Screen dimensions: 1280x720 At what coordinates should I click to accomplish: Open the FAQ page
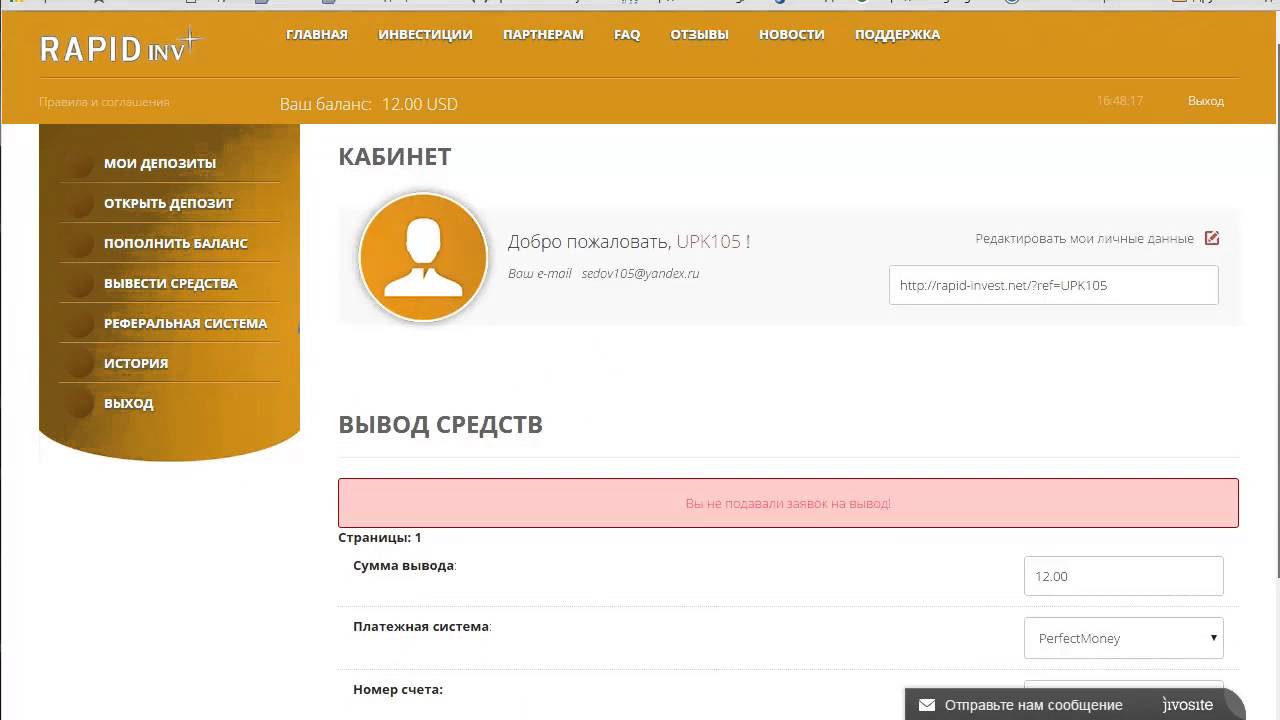pos(627,34)
